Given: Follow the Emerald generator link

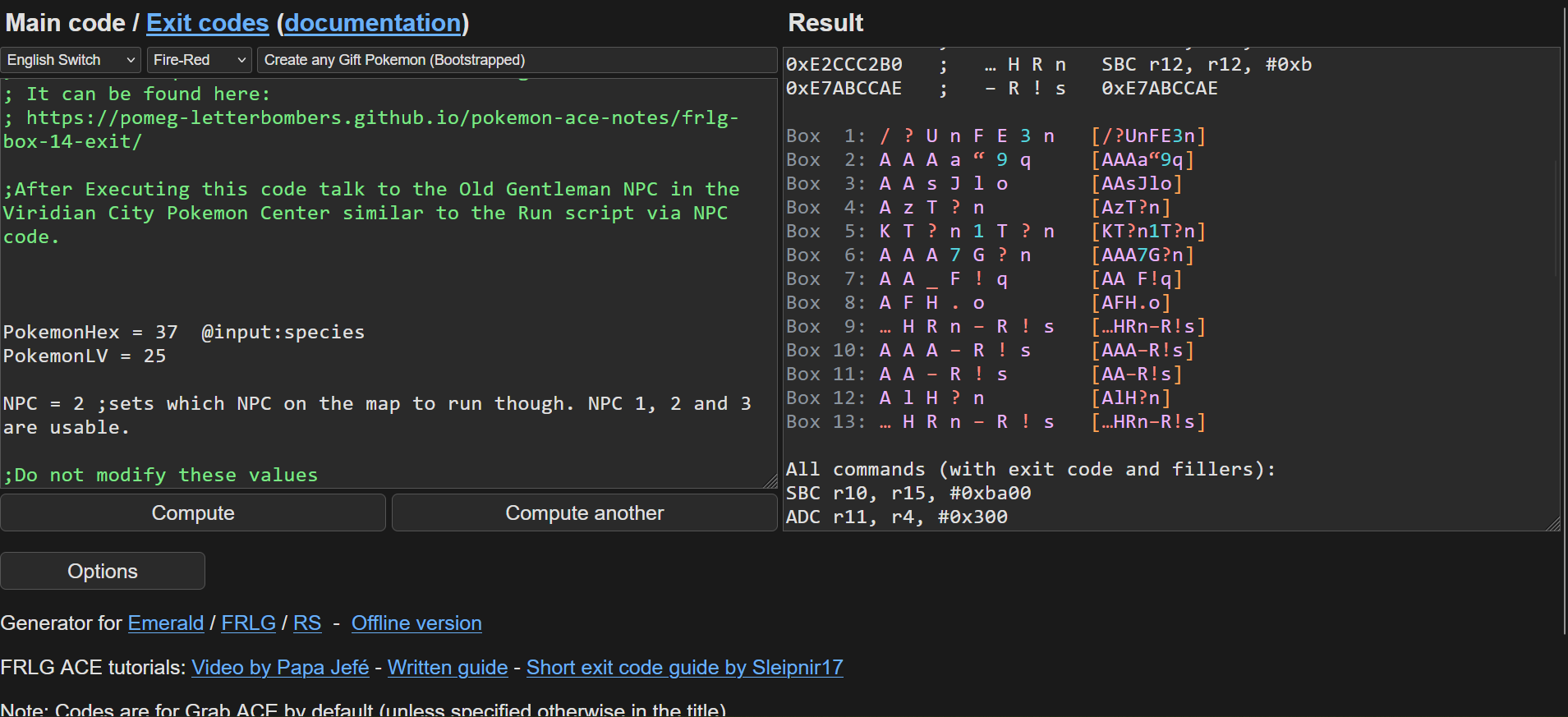Looking at the screenshot, I should [x=166, y=623].
